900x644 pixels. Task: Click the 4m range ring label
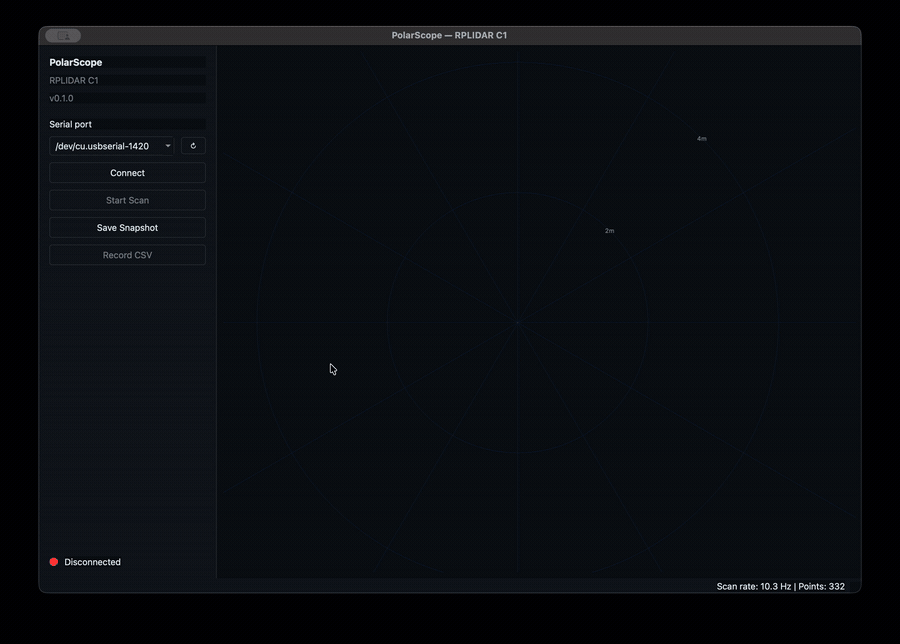click(x=701, y=139)
